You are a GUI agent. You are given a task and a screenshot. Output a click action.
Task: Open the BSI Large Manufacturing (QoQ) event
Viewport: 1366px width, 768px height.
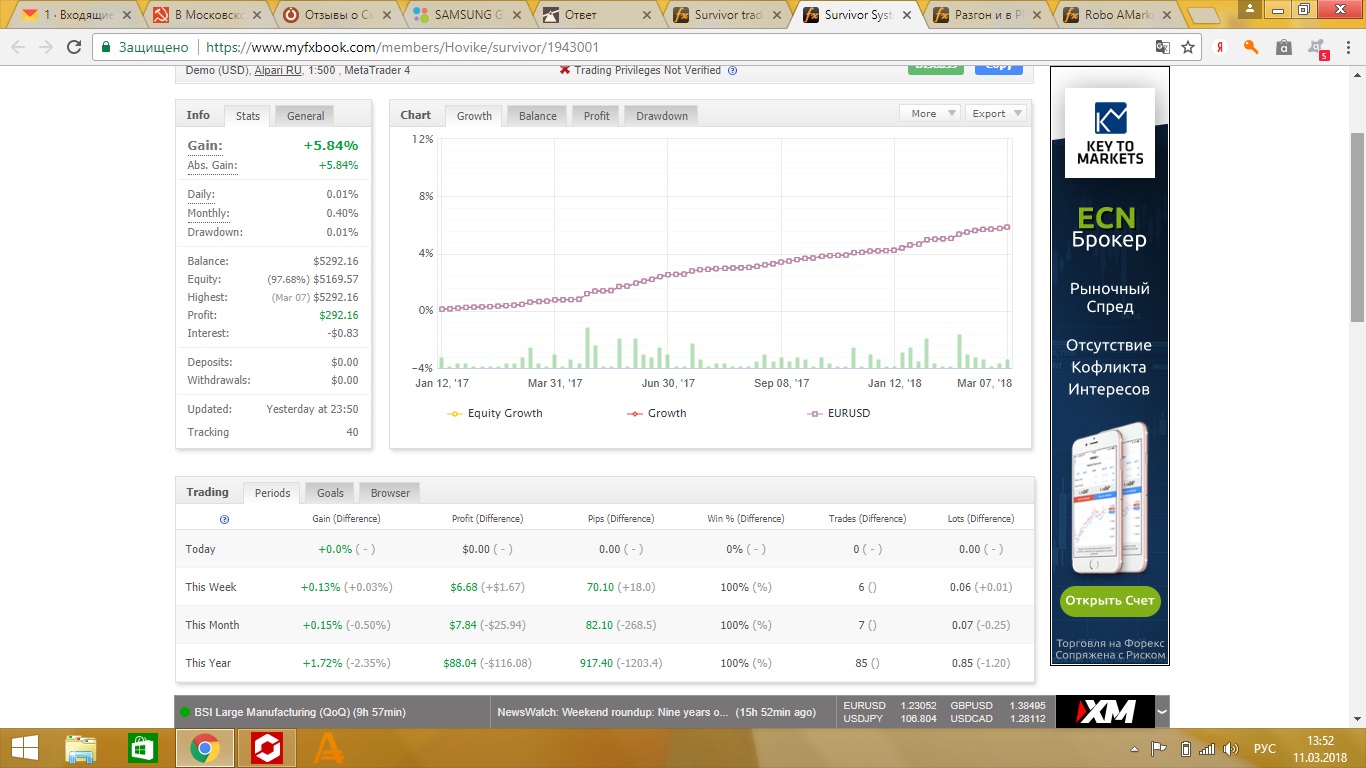coord(299,712)
